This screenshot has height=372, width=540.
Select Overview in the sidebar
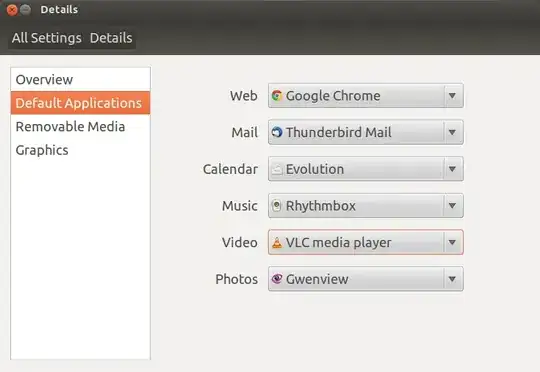[80, 80]
